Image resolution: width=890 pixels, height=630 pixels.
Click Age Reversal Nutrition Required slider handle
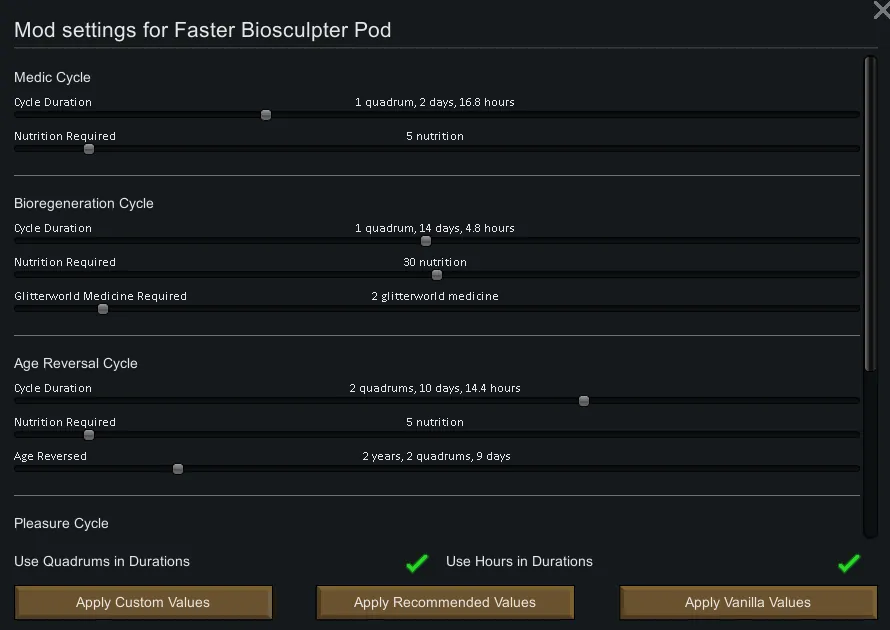pyautogui.click(x=89, y=435)
